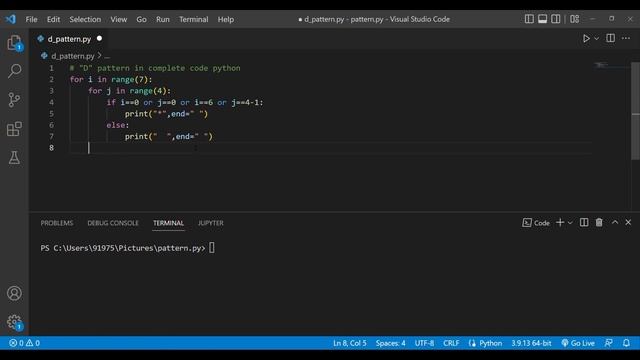Toggle the panel layout icon

[x=542, y=19]
